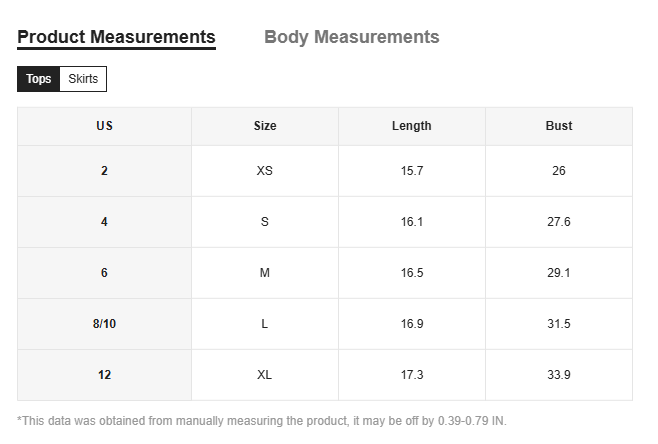This screenshot has height=444, width=658.
Task: Switch to the Product Measurements tab
Action: 116,37
